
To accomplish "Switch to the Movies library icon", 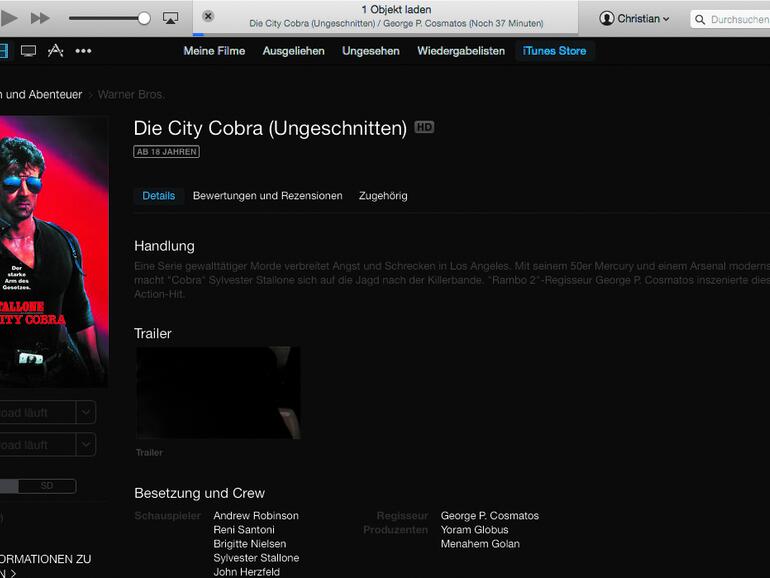I will pyautogui.click(x=3, y=51).
